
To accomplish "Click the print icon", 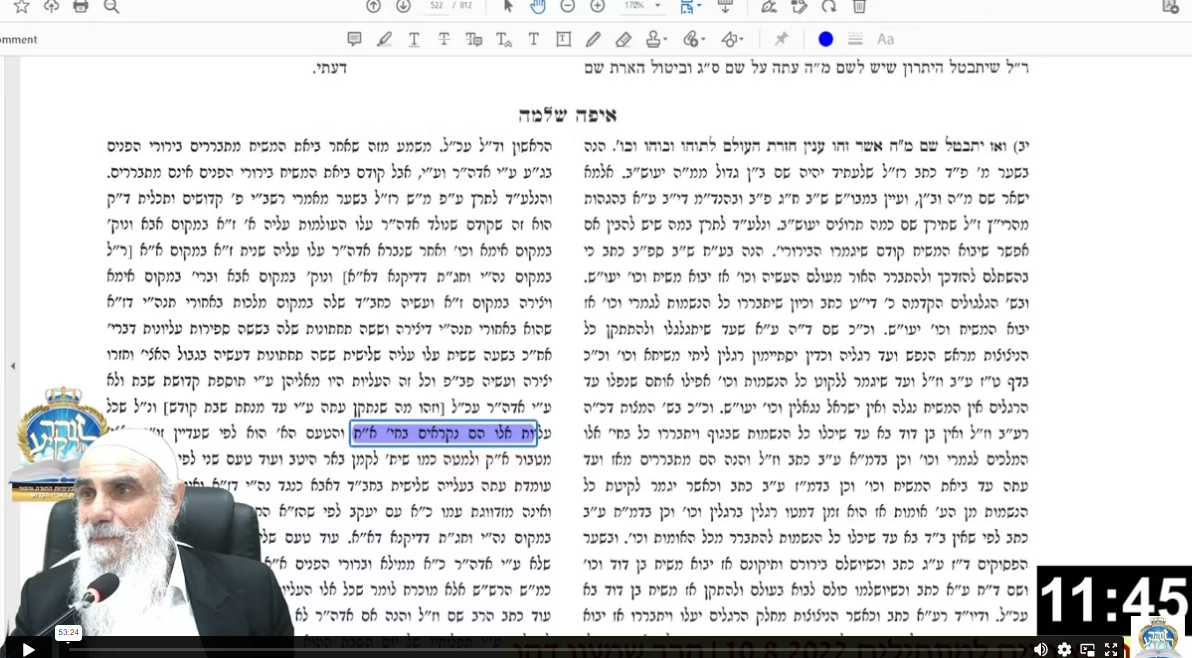I will click(81, 6).
